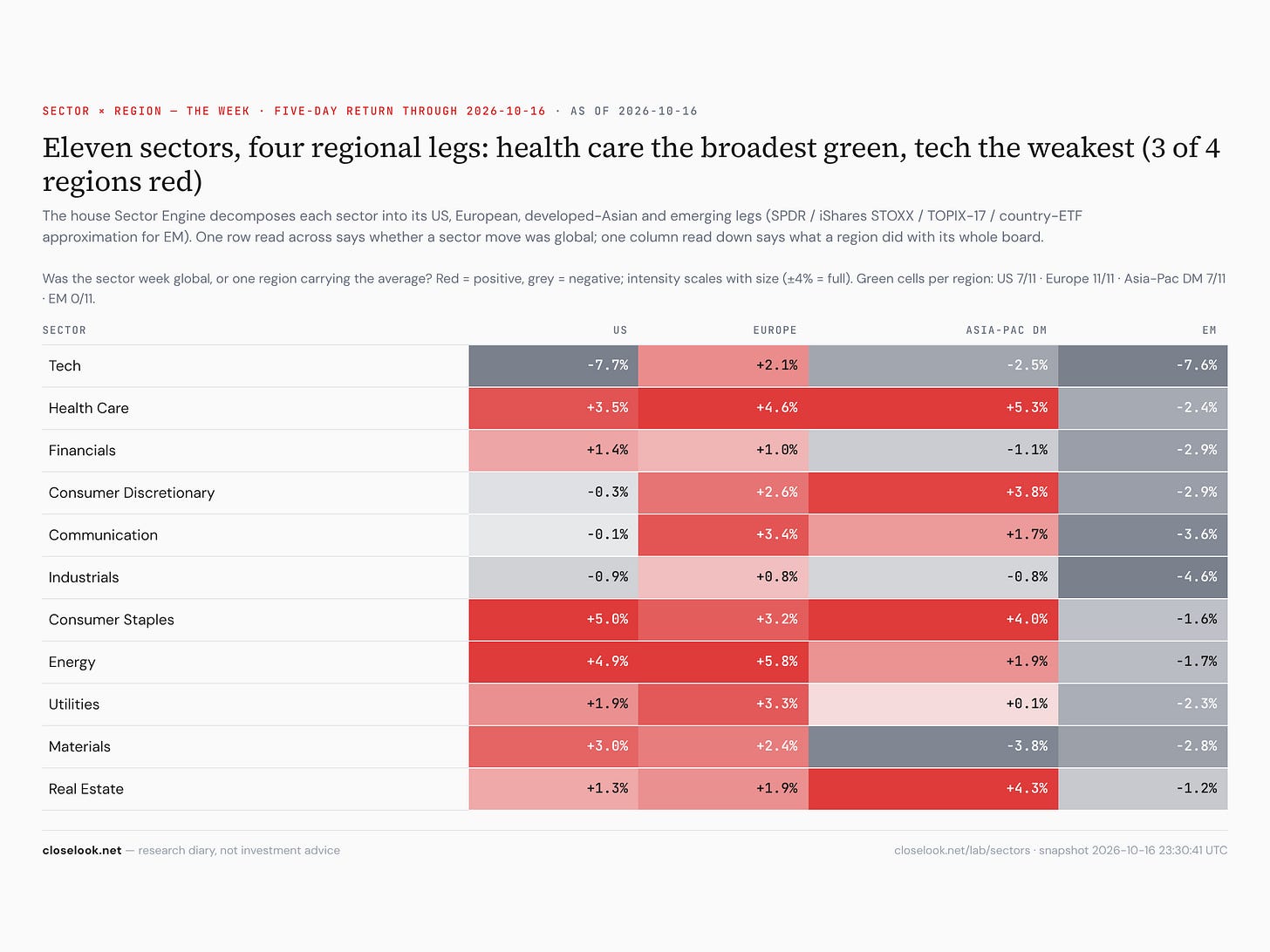Open the closelook.net footer link
Image resolution: width=1270 pixels, height=952 pixels.
tap(82, 850)
